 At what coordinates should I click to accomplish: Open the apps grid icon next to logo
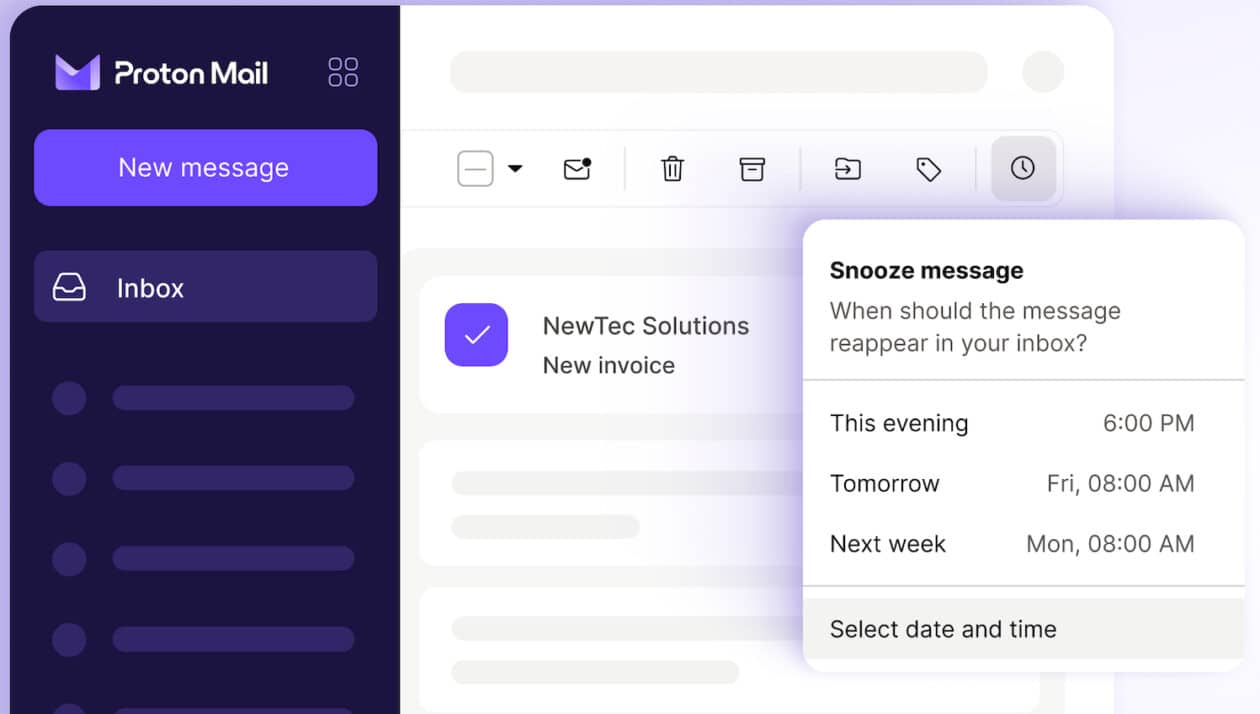342,71
